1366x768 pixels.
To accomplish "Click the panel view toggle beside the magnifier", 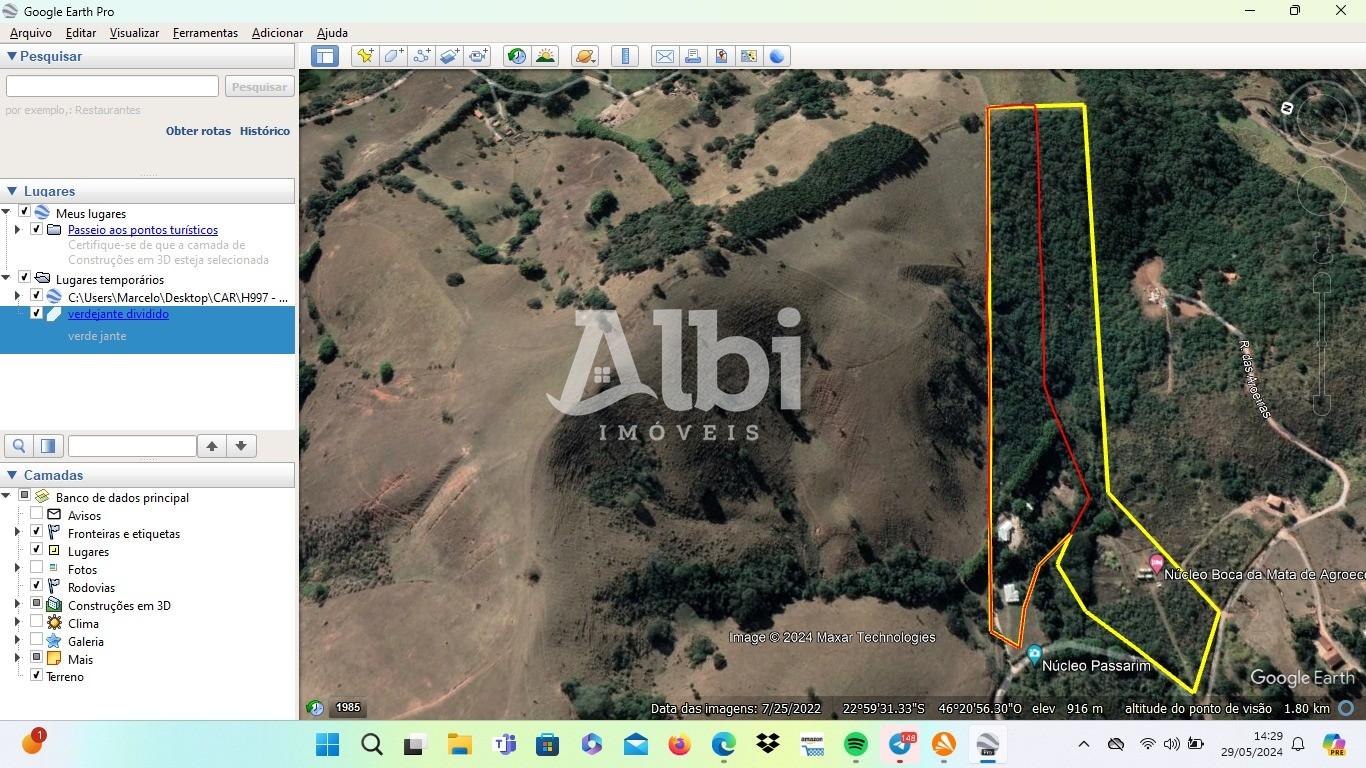I will click(47, 446).
